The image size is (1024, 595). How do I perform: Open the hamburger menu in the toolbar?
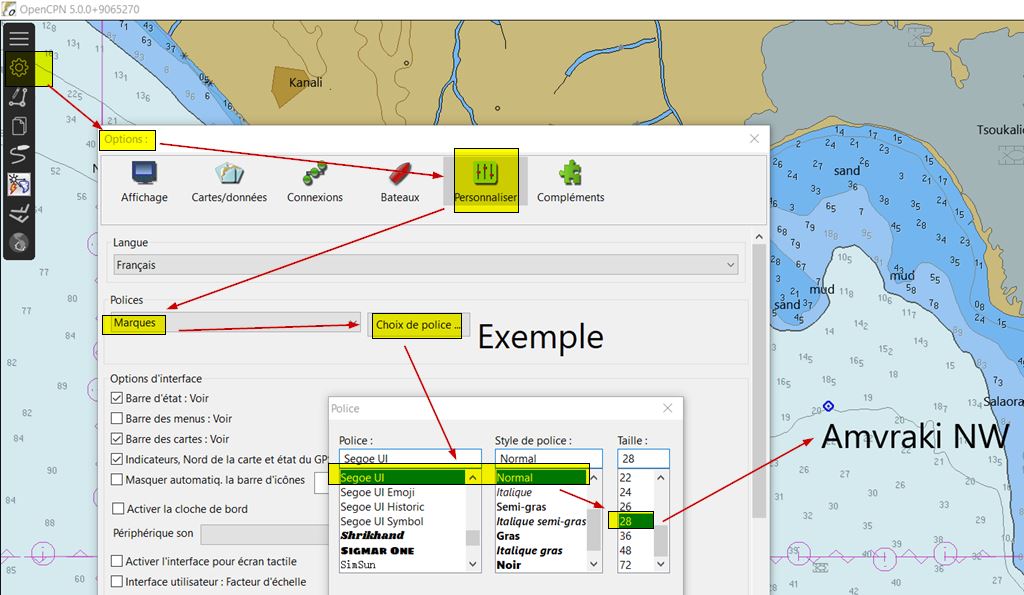[x=19, y=39]
